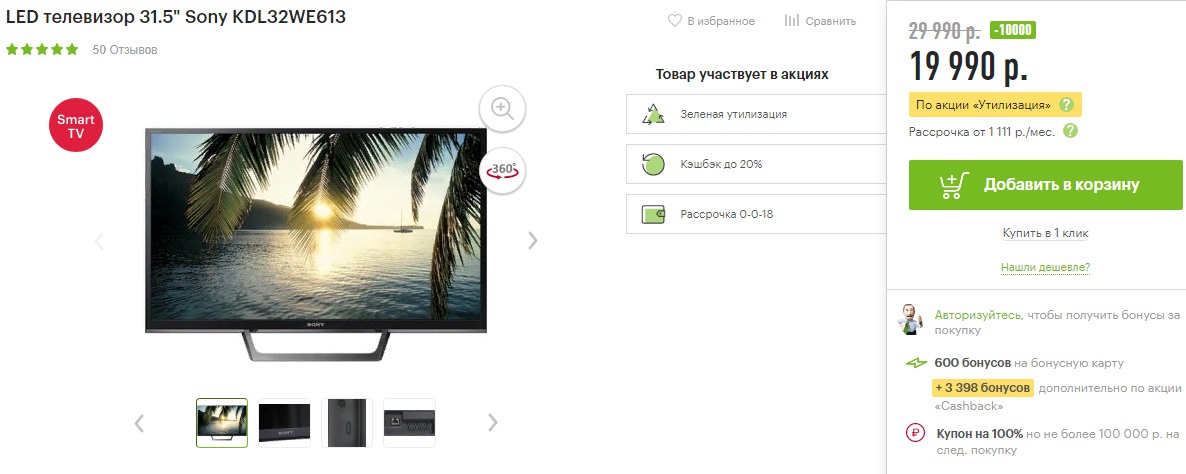The height and width of the screenshot is (474, 1186).
Task: Select the second TV thumbnail showing the Sony logo
Action: [x=284, y=423]
